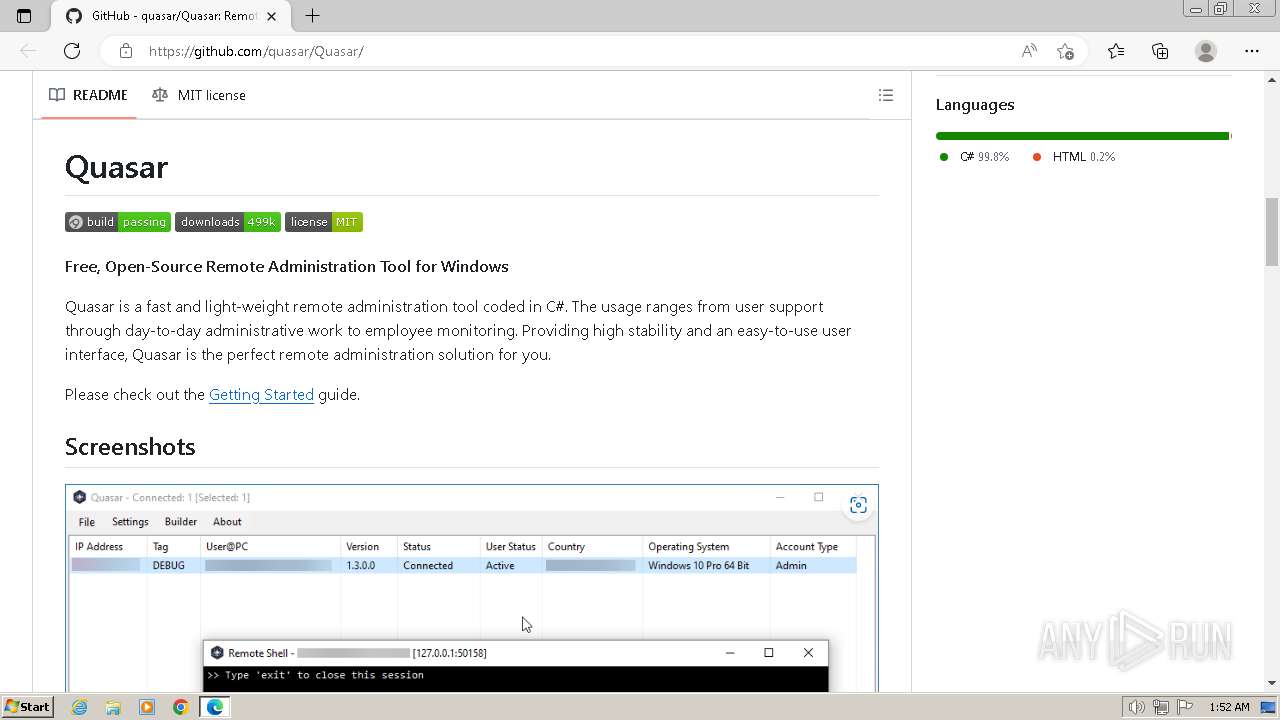Toggle Read aloud in address bar

click(x=1028, y=51)
